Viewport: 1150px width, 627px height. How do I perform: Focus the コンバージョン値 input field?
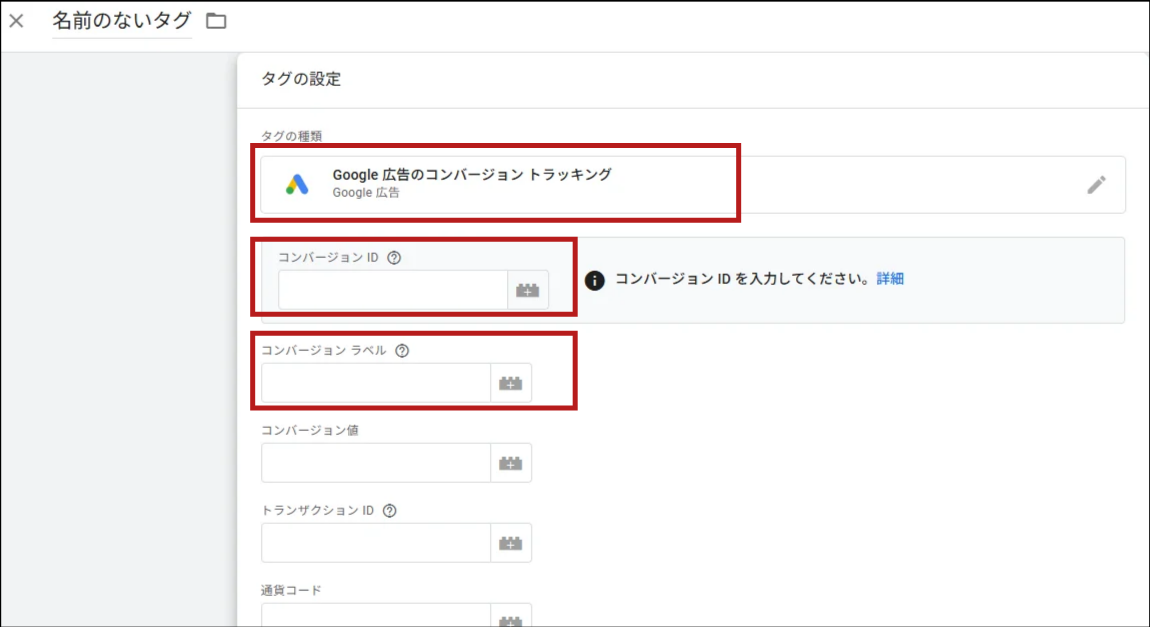pos(376,463)
